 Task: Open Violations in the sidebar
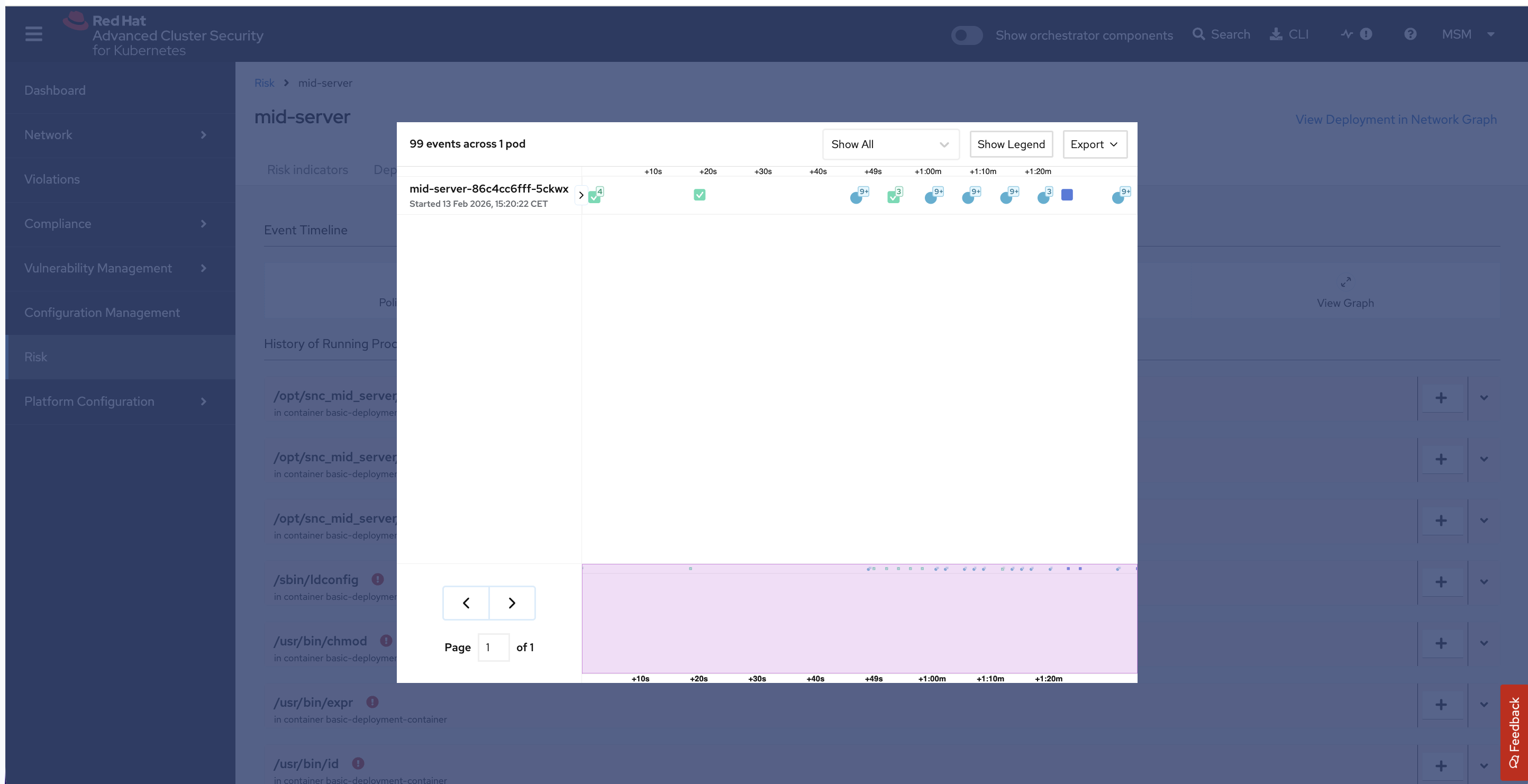coord(52,179)
